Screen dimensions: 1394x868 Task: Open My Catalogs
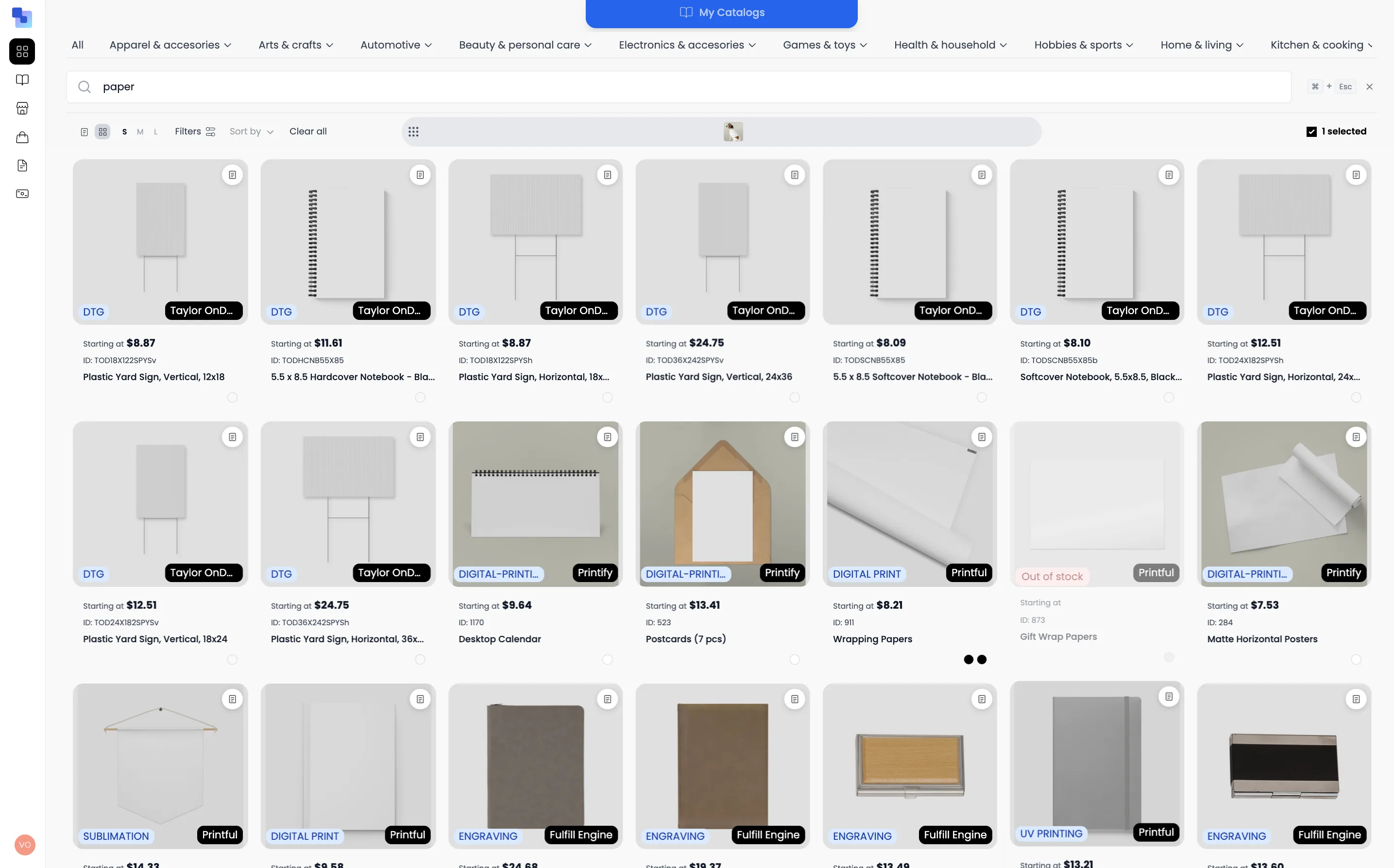pyautogui.click(x=721, y=13)
